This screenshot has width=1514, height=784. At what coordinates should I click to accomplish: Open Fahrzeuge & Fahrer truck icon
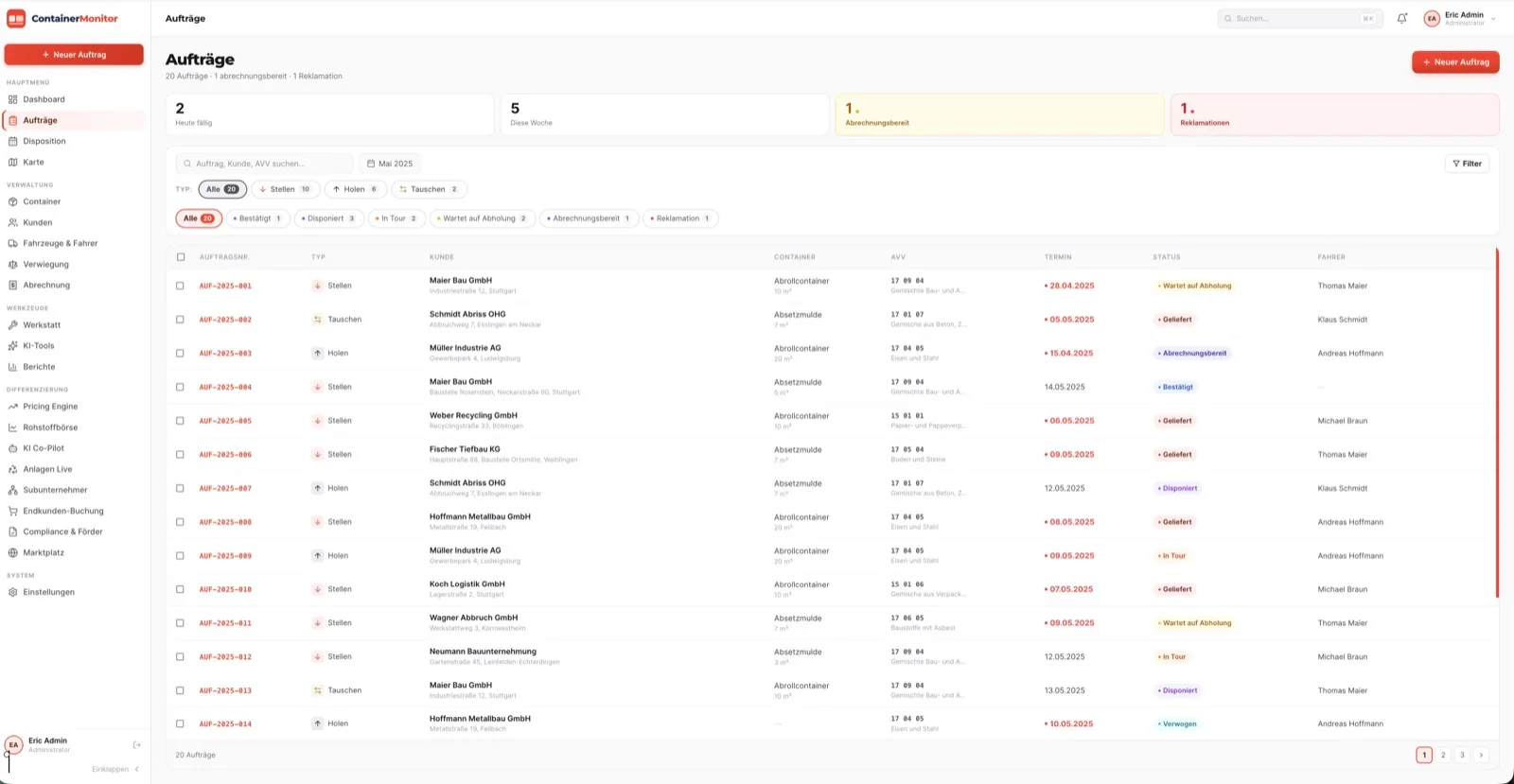pos(13,243)
